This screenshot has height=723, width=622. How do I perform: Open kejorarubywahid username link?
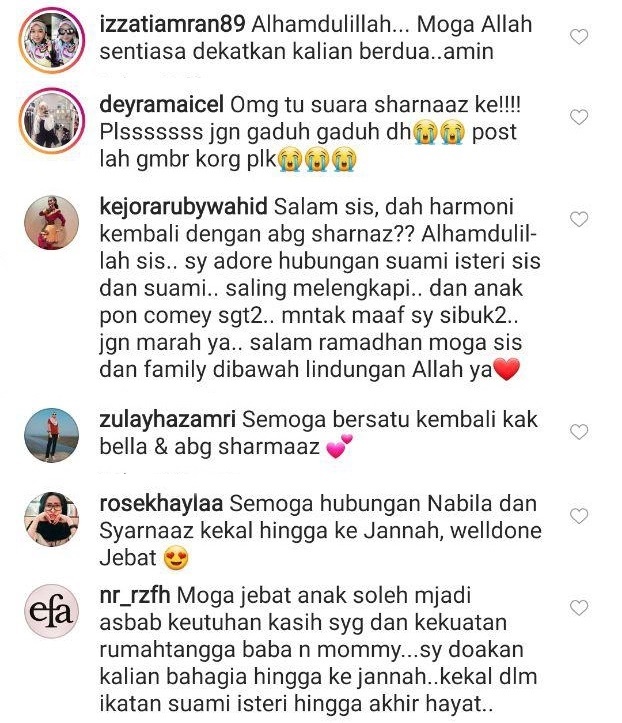click(x=184, y=207)
